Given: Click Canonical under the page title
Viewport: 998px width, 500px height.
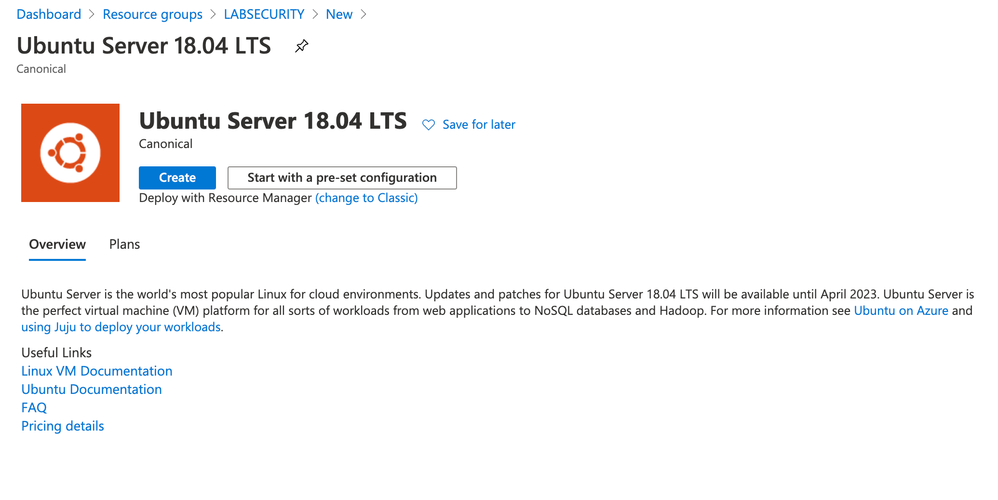Looking at the screenshot, I should coord(41,69).
